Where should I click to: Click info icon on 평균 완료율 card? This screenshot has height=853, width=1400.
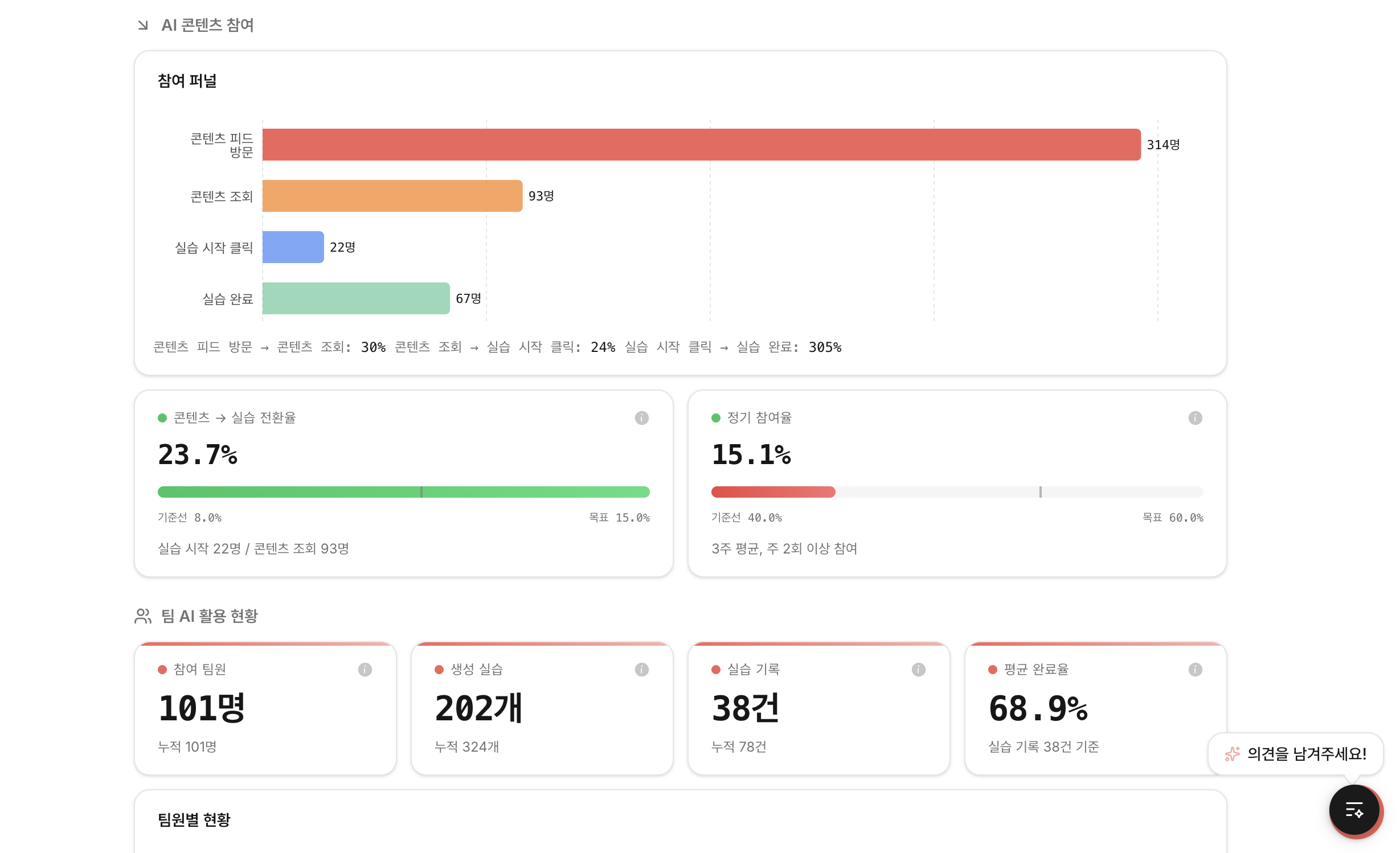tap(1195, 670)
